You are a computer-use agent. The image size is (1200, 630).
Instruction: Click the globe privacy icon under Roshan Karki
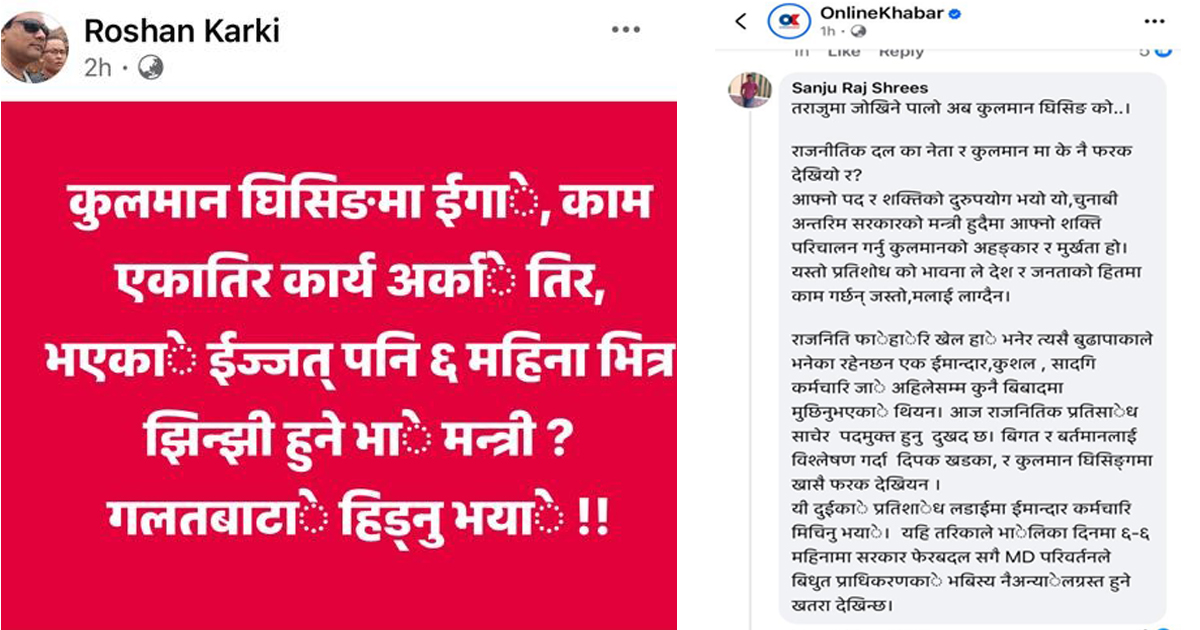(151, 68)
